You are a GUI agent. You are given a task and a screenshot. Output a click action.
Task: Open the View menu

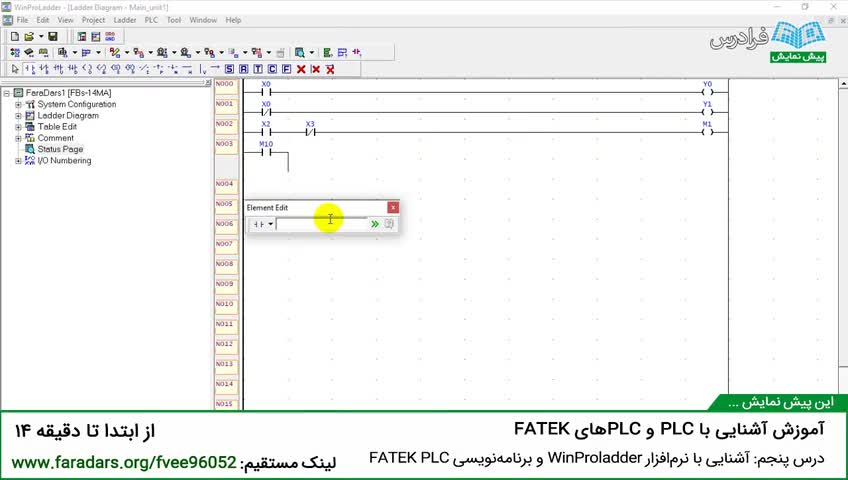65,20
